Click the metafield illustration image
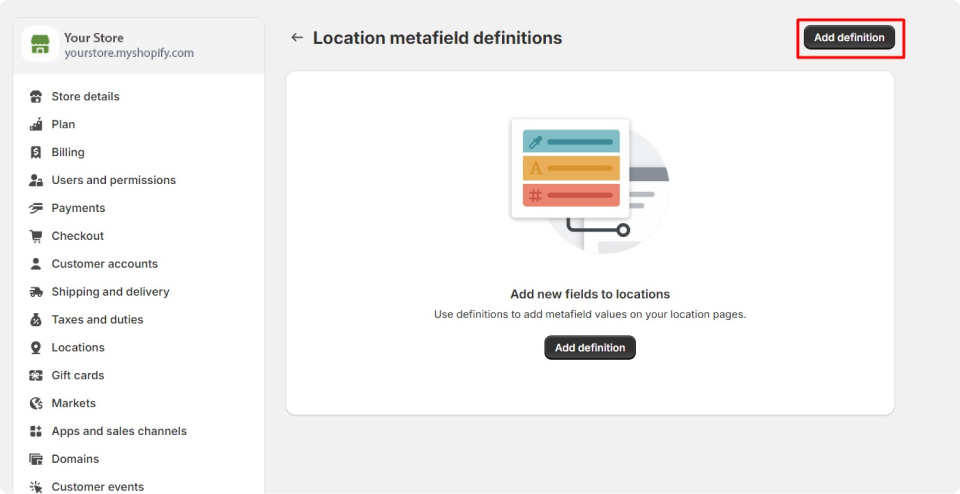This screenshot has height=494, width=960. click(x=589, y=185)
